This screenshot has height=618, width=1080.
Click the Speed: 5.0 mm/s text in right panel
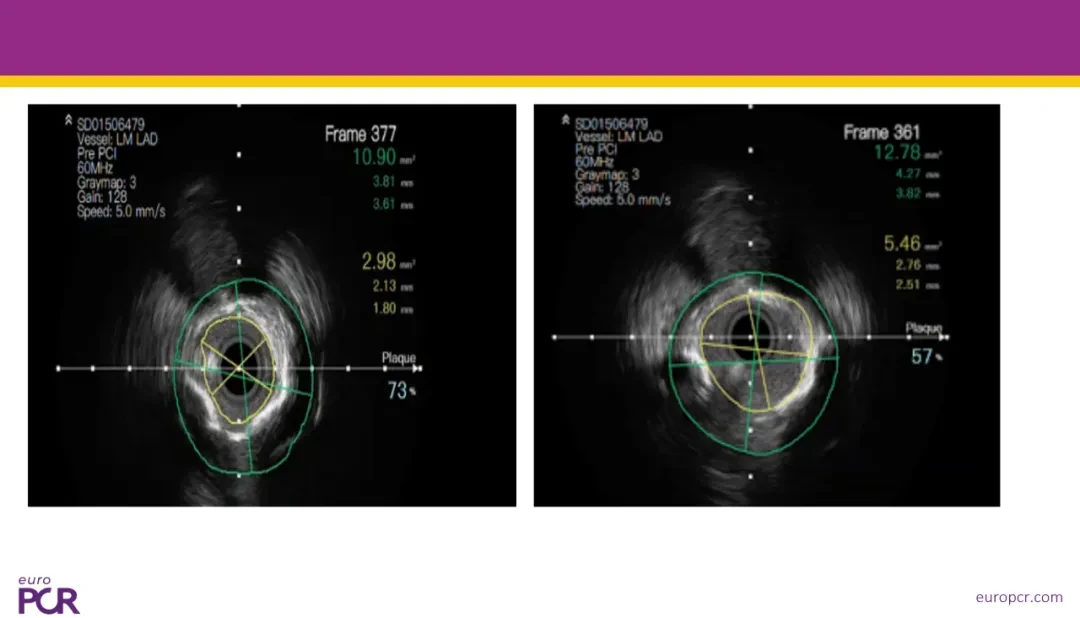pyautogui.click(x=623, y=200)
